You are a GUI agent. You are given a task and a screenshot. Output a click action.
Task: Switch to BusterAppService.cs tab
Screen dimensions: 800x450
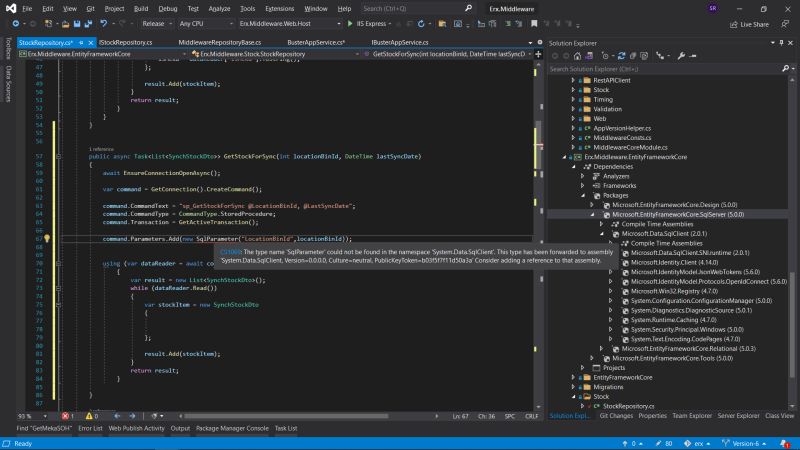tap(316, 42)
